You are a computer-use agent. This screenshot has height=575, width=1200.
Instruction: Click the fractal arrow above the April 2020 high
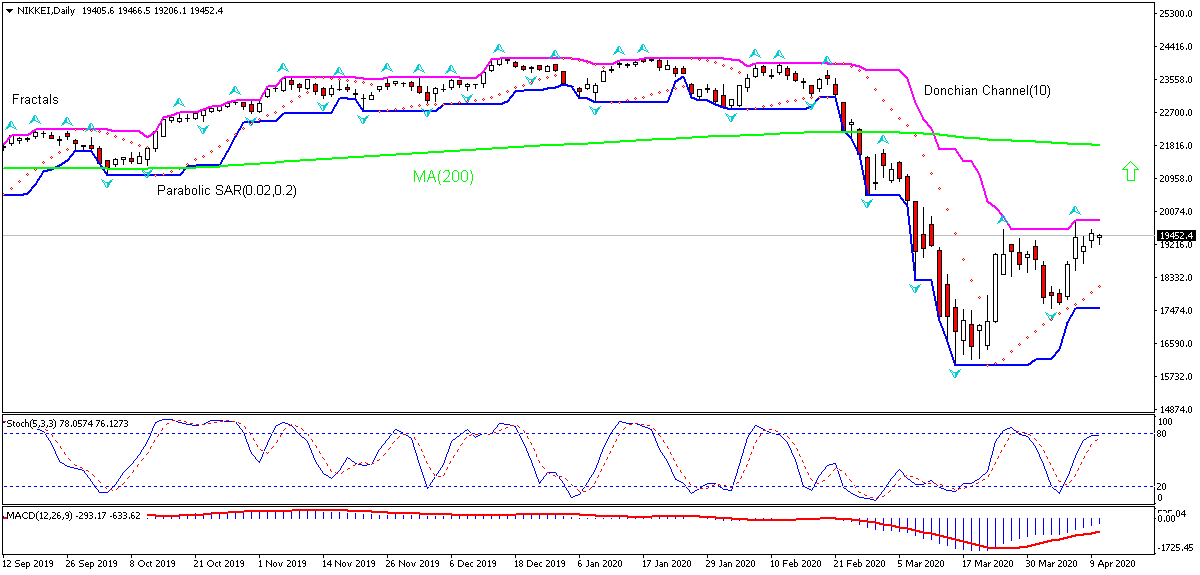point(1074,211)
